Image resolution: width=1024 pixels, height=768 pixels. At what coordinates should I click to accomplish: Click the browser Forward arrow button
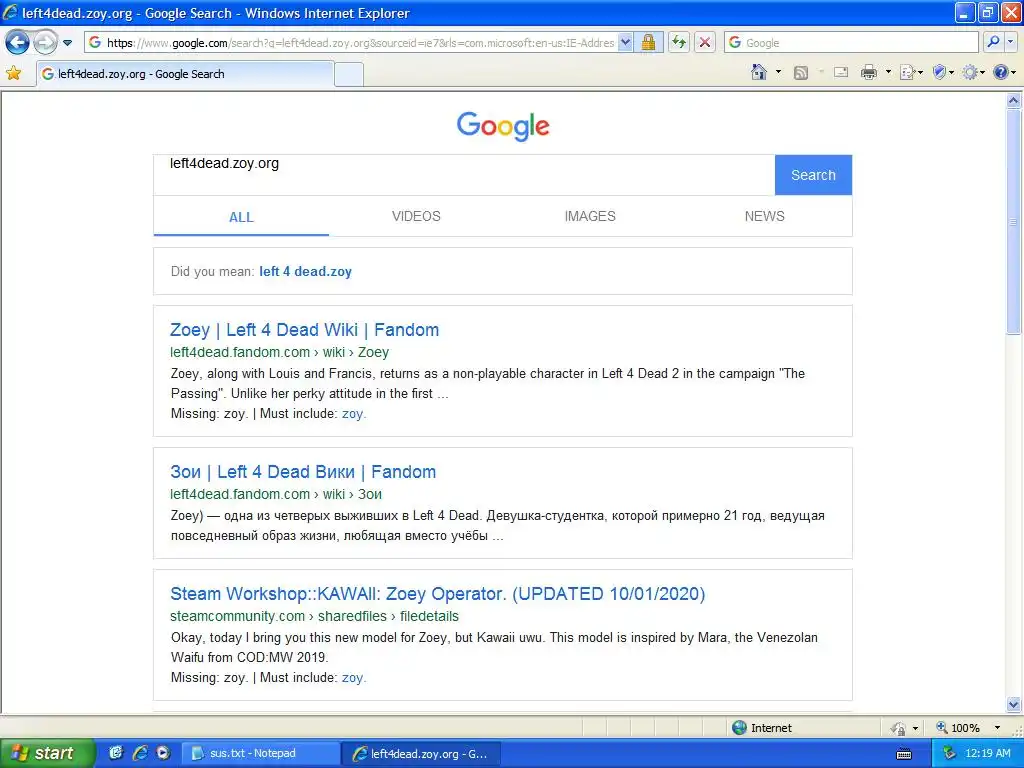[x=45, y=43]
